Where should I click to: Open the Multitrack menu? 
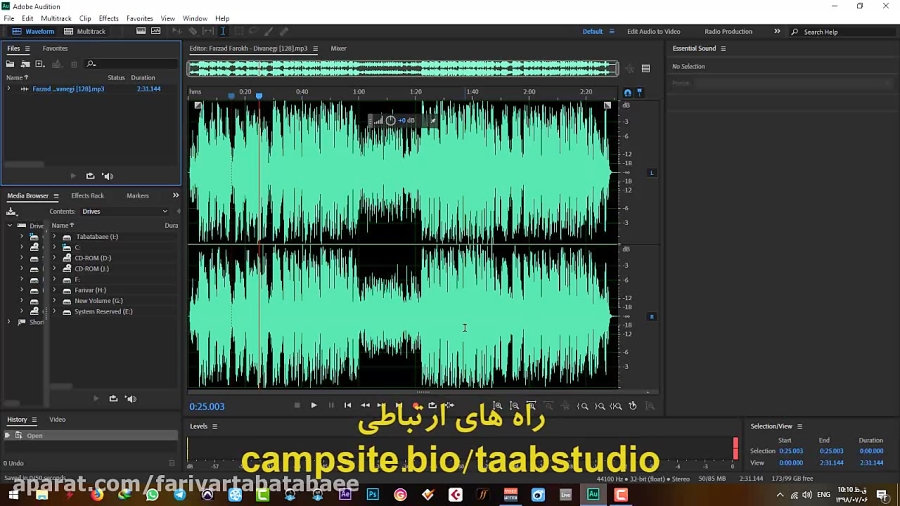point(56,18)
